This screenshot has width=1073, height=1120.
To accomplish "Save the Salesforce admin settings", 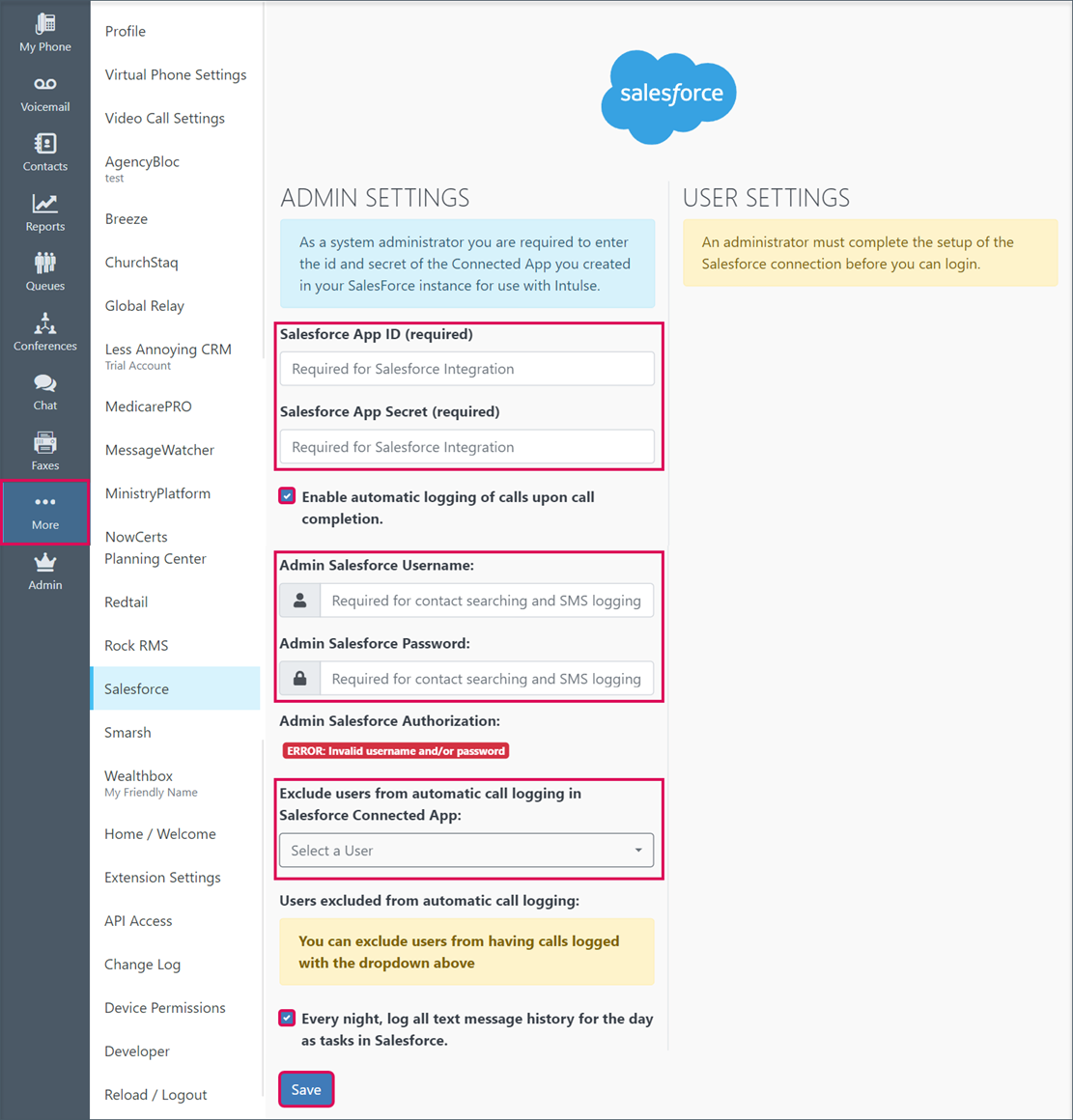I will [306, 1089].
